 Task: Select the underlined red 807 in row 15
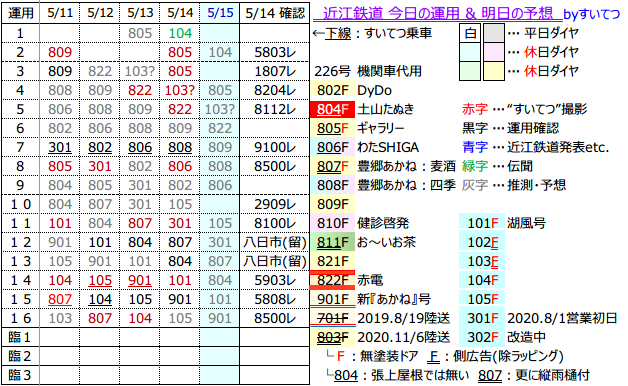coord(60,300)
